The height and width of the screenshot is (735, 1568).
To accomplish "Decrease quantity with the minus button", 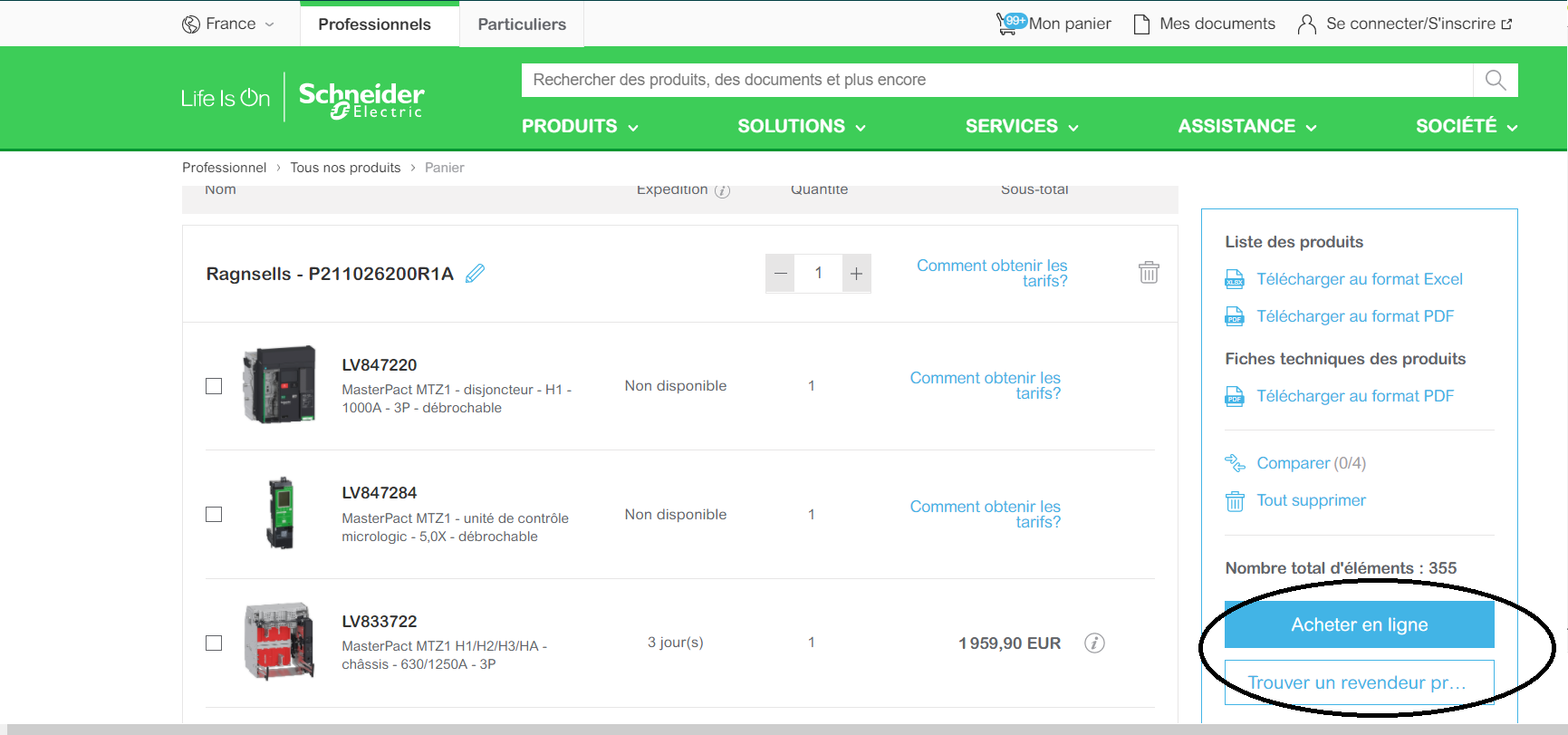I will (780, 274).
